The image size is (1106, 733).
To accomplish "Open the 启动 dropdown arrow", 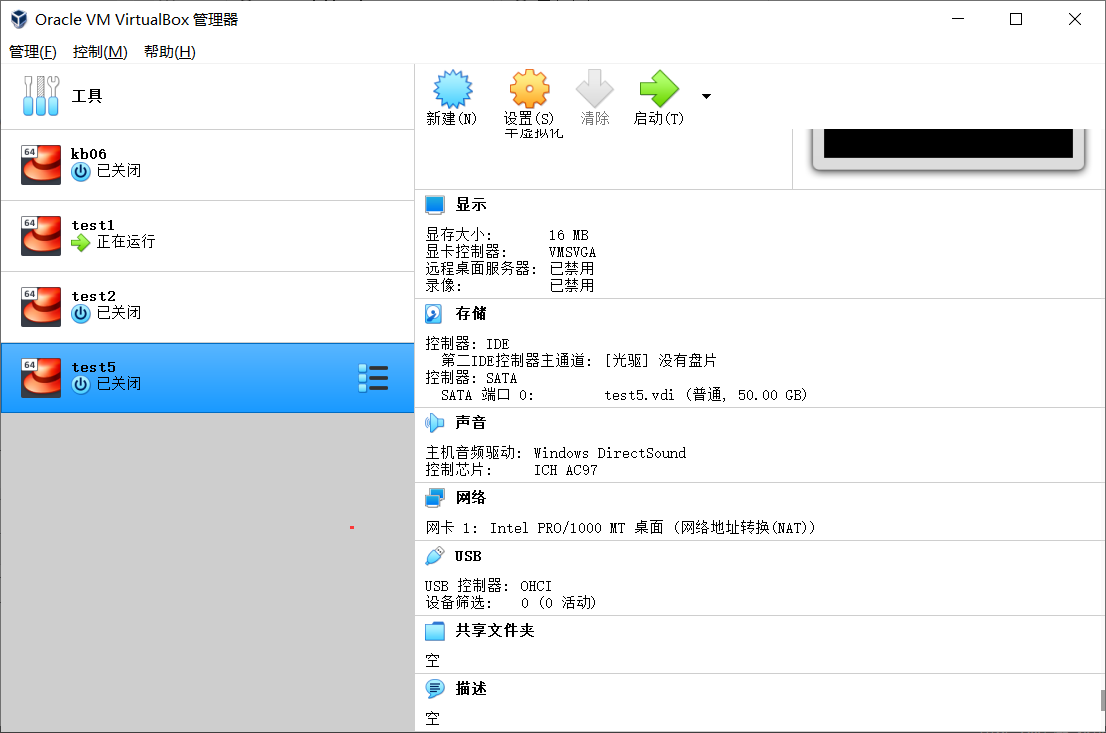I will pyautogui.click(x=705, y=95).
